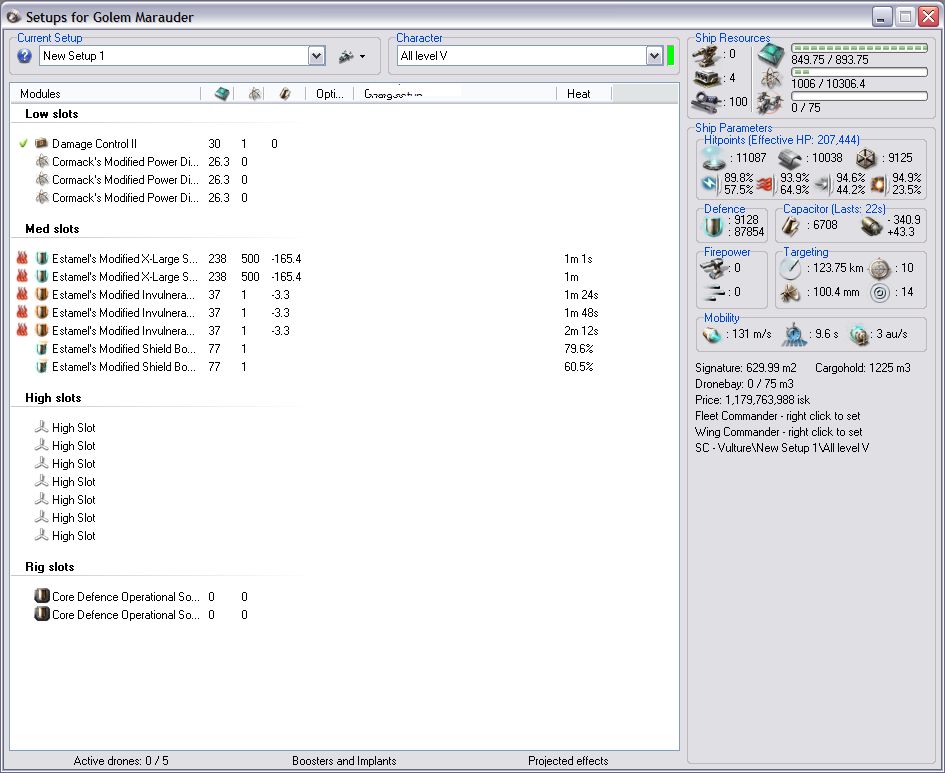Open the Projected effects panel

coord(568,761)
